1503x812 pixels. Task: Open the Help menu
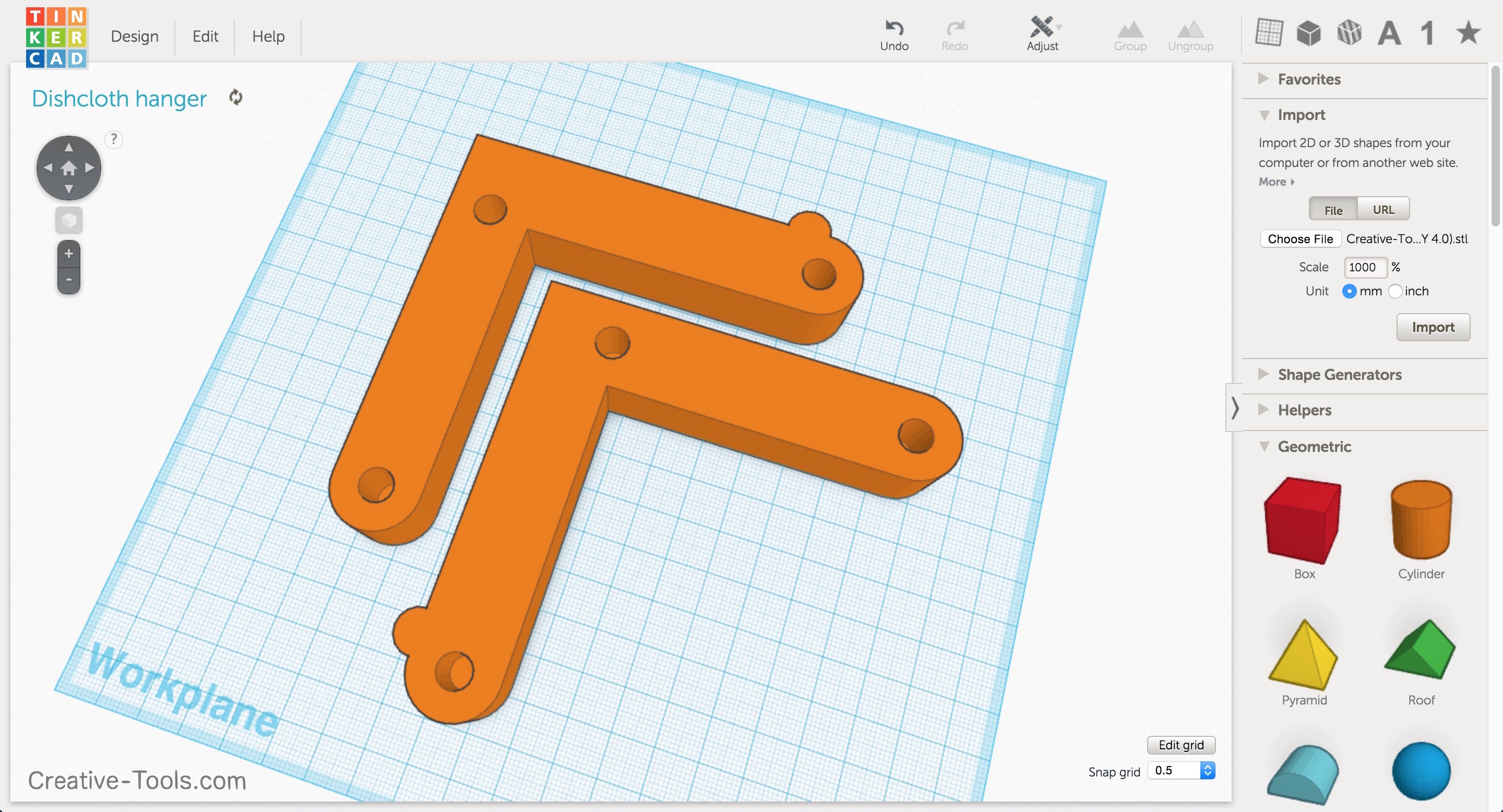tap(268, 36)
